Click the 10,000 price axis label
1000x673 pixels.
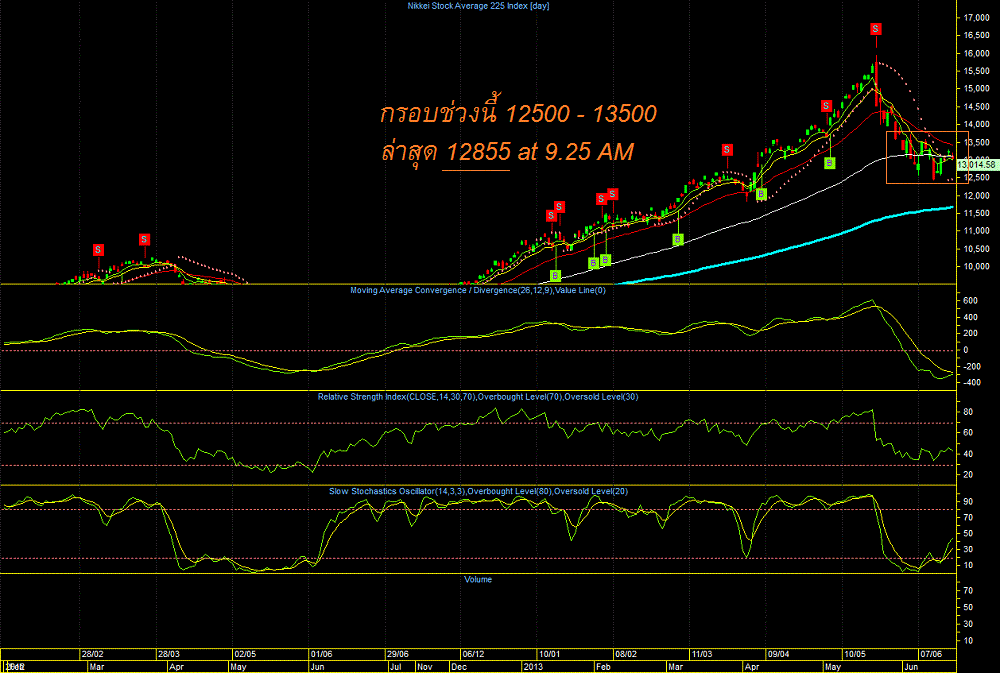[976, 267]
